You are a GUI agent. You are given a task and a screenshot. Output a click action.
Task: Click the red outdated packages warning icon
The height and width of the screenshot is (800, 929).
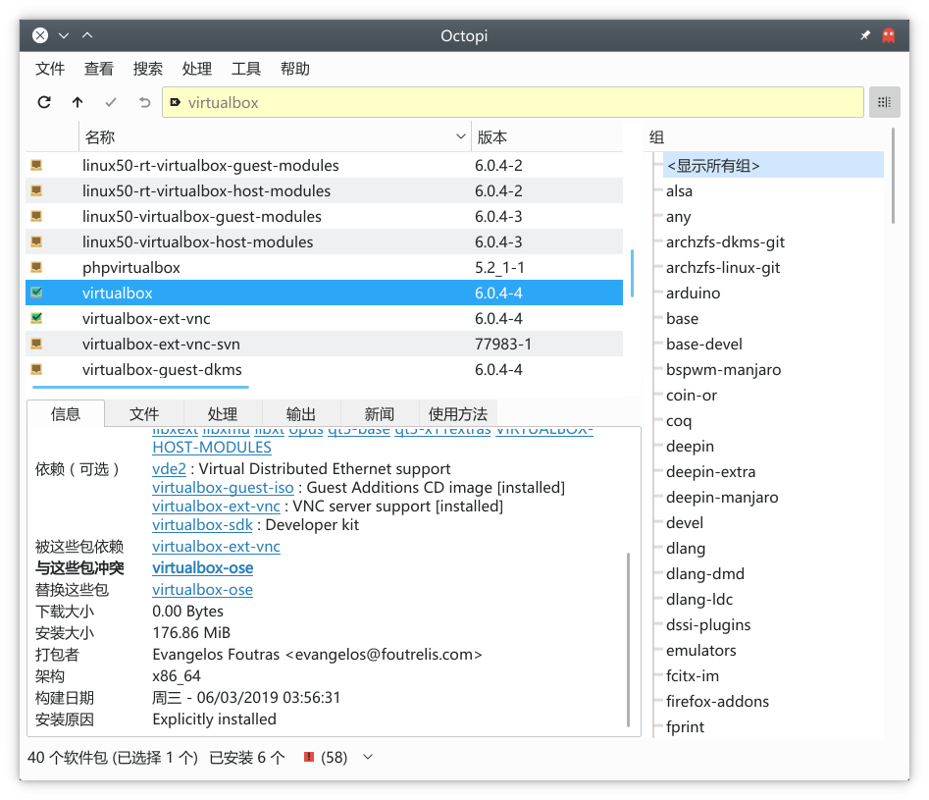pyautogui.click(x=309, y=757)
